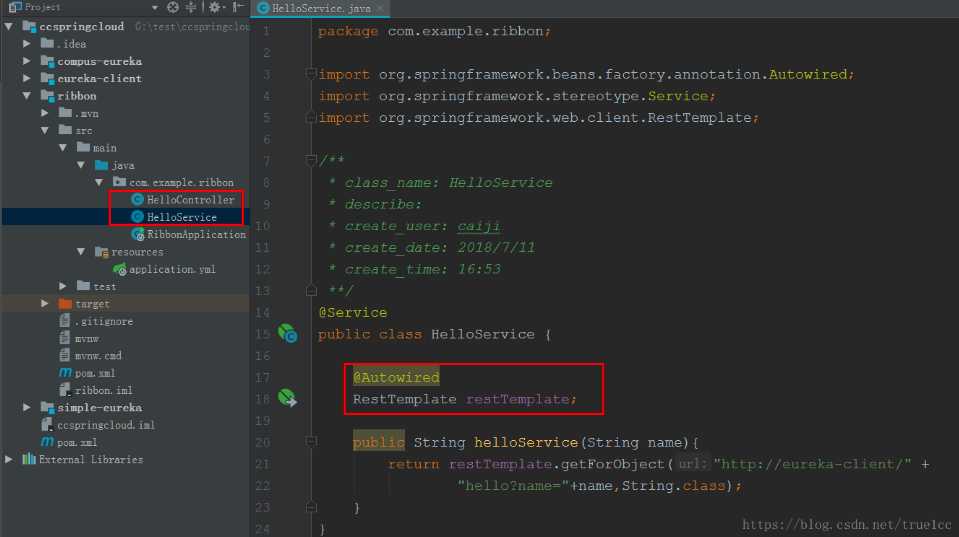Click the collapse all icon in Project toolbar
The image size is (959, 537).
191,7
